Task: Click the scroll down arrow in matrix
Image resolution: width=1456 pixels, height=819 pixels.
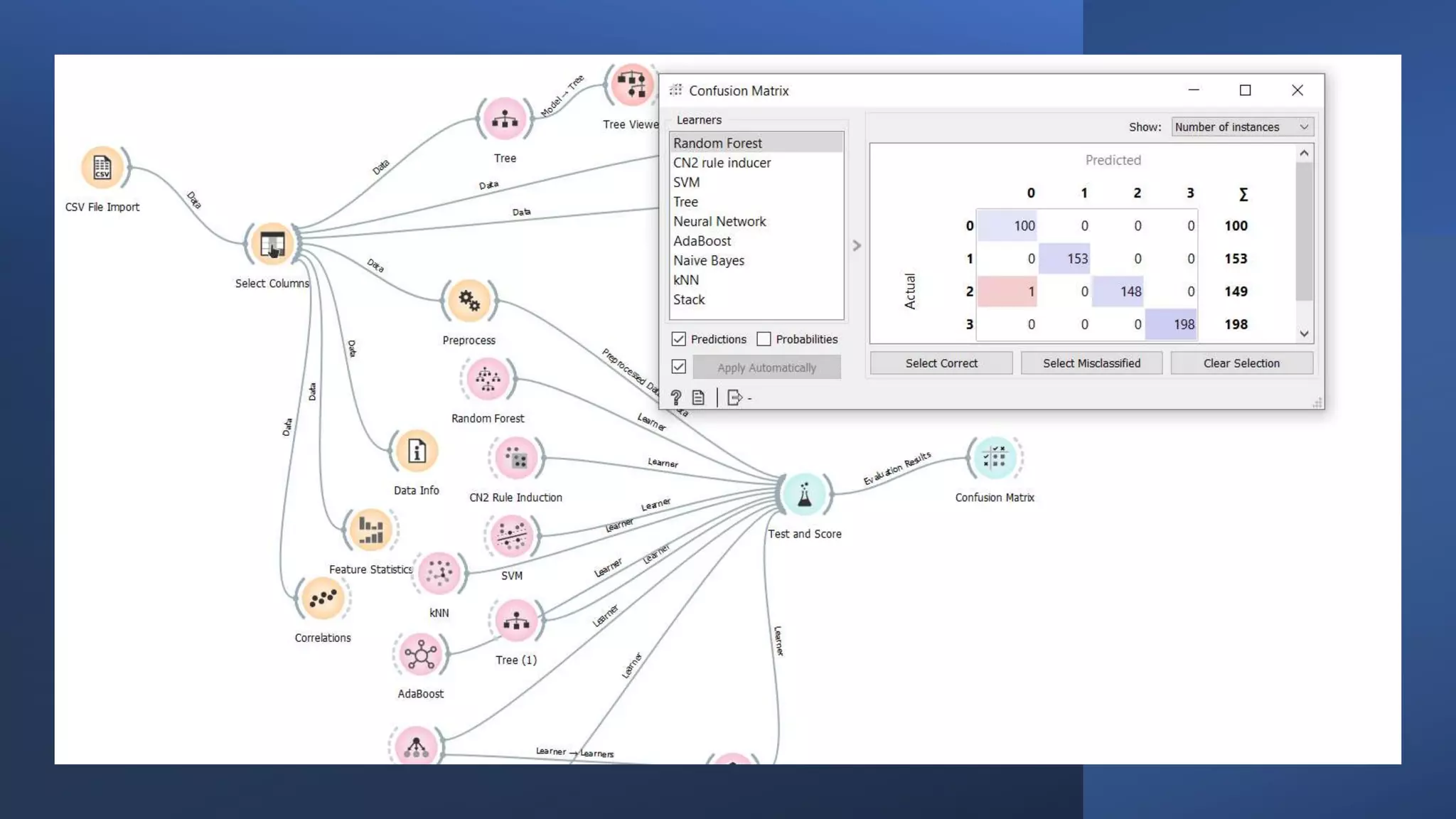Action: (1304, 333)
